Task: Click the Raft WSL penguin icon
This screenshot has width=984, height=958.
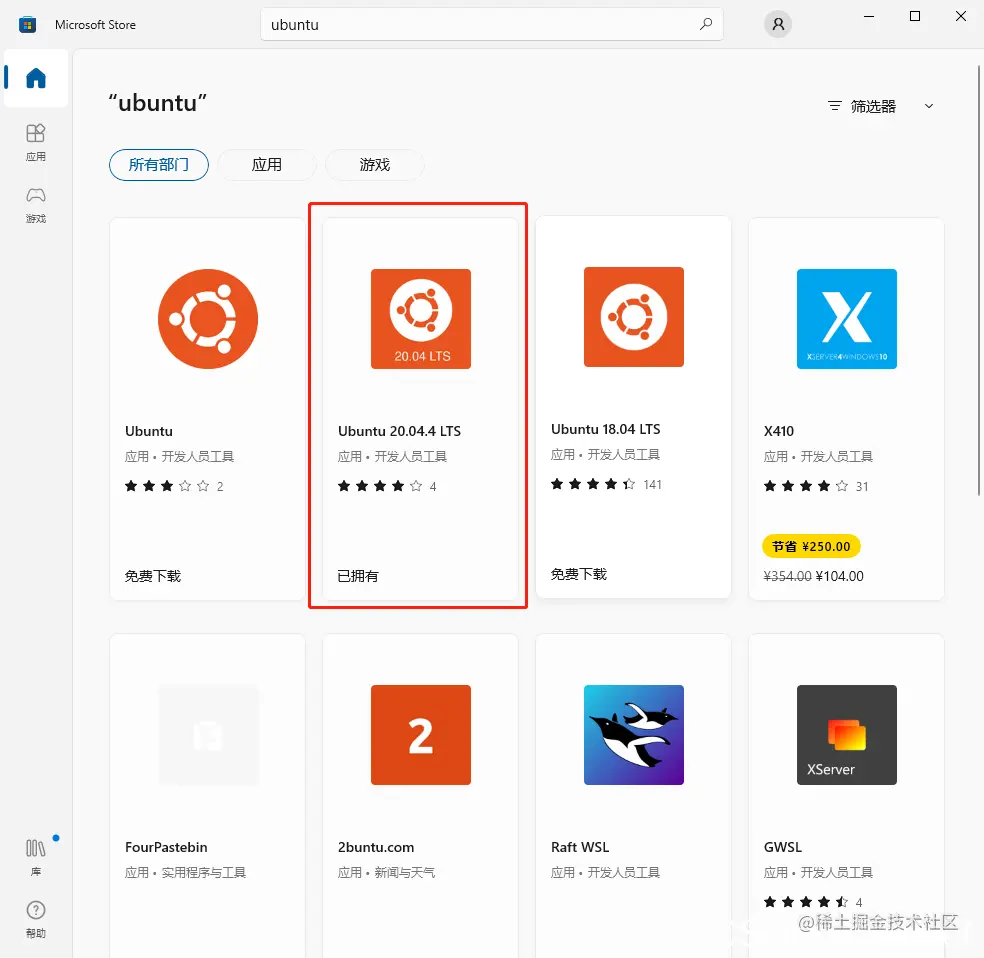Action: coord(633,735)
